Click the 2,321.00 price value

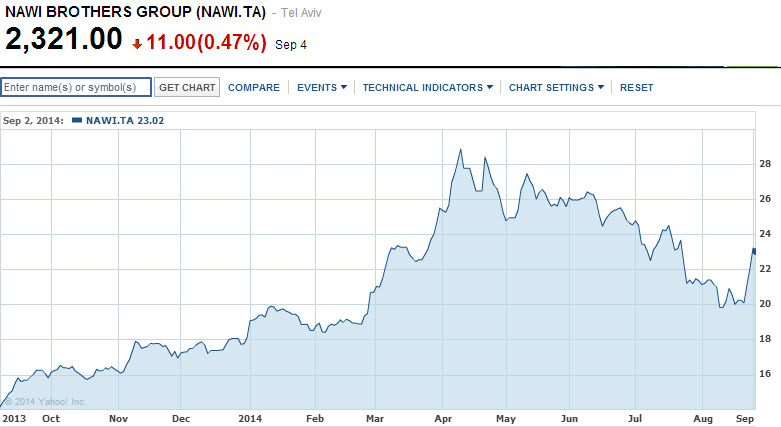(x=63, y=39)
